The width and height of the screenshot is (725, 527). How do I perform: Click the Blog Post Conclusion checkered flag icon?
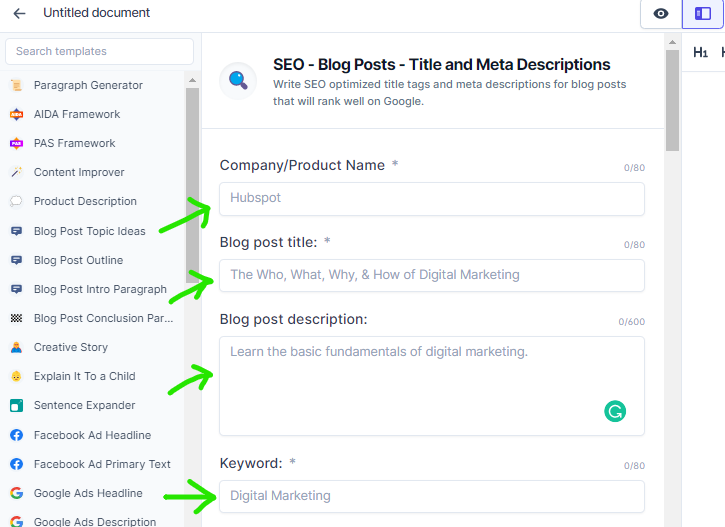(16, 318)
